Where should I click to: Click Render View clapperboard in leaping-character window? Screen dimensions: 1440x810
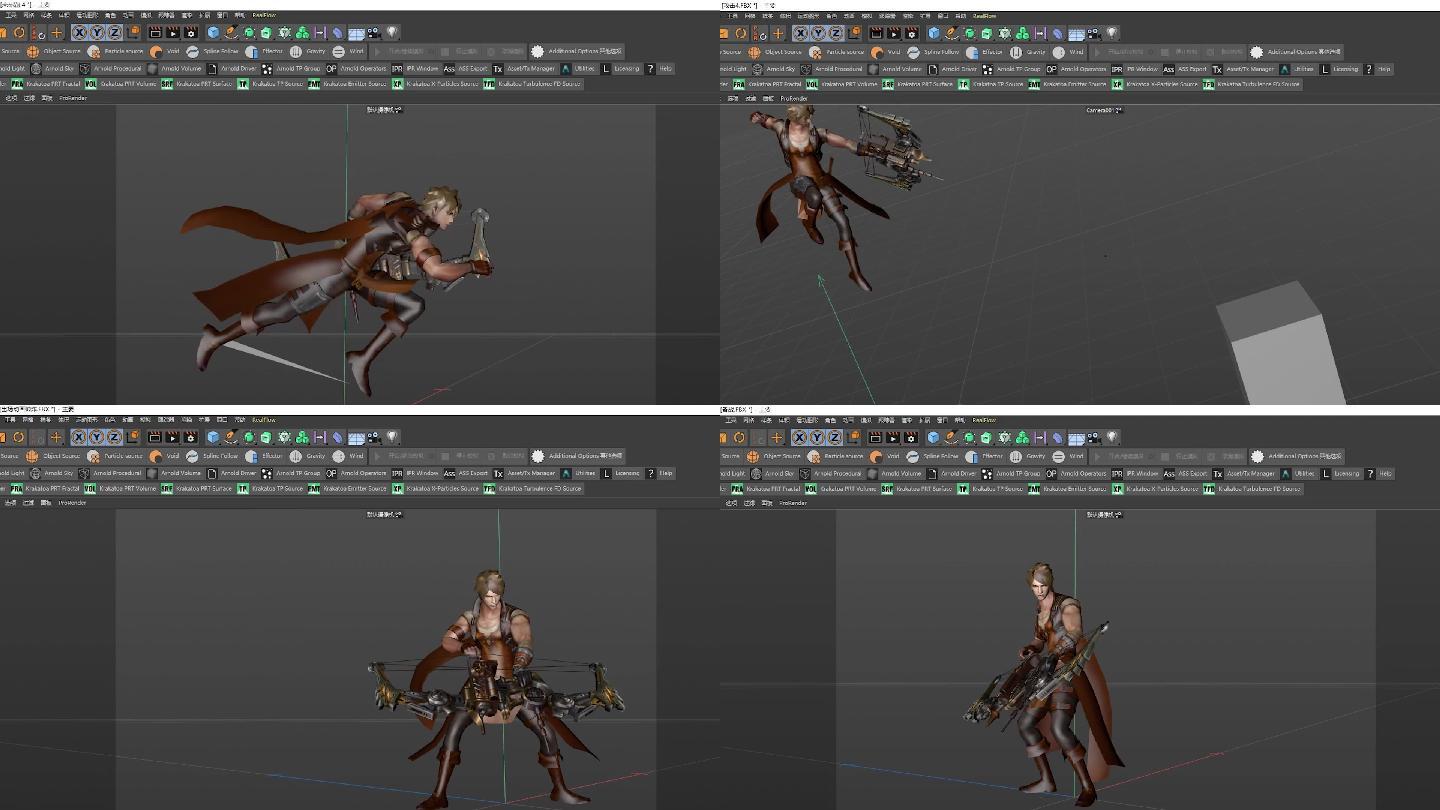(155, 32)
